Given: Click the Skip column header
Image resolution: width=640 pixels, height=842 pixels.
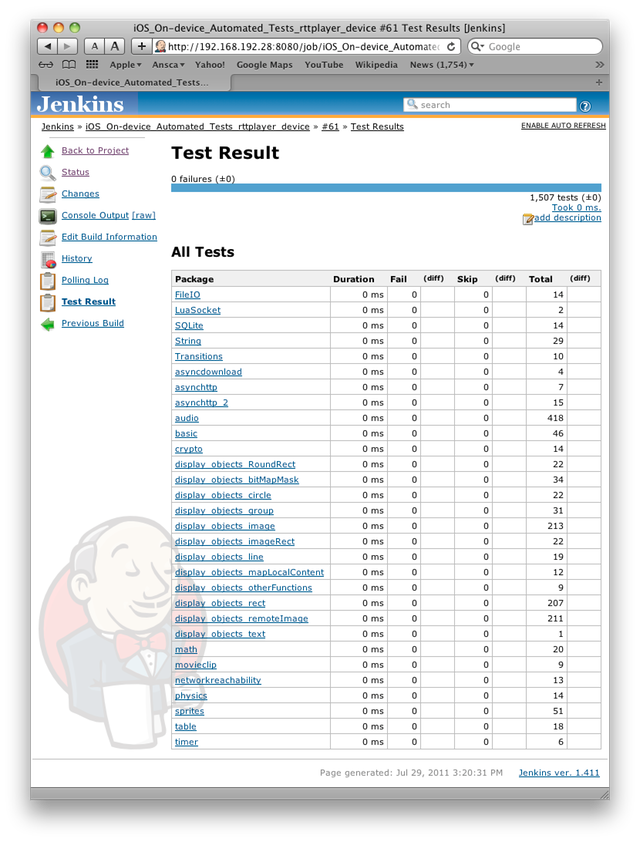Looking at the screenshot, I should click(x=467, y=279).
